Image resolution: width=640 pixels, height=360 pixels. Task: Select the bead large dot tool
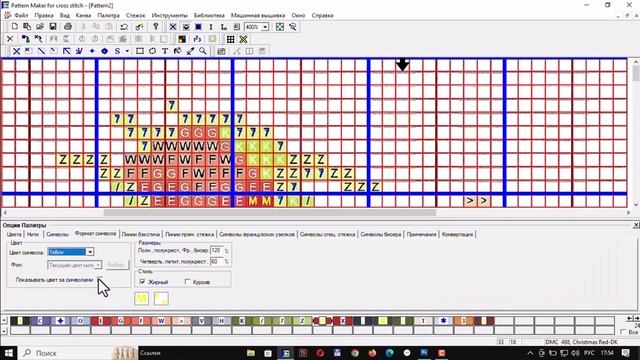(104, 51)
